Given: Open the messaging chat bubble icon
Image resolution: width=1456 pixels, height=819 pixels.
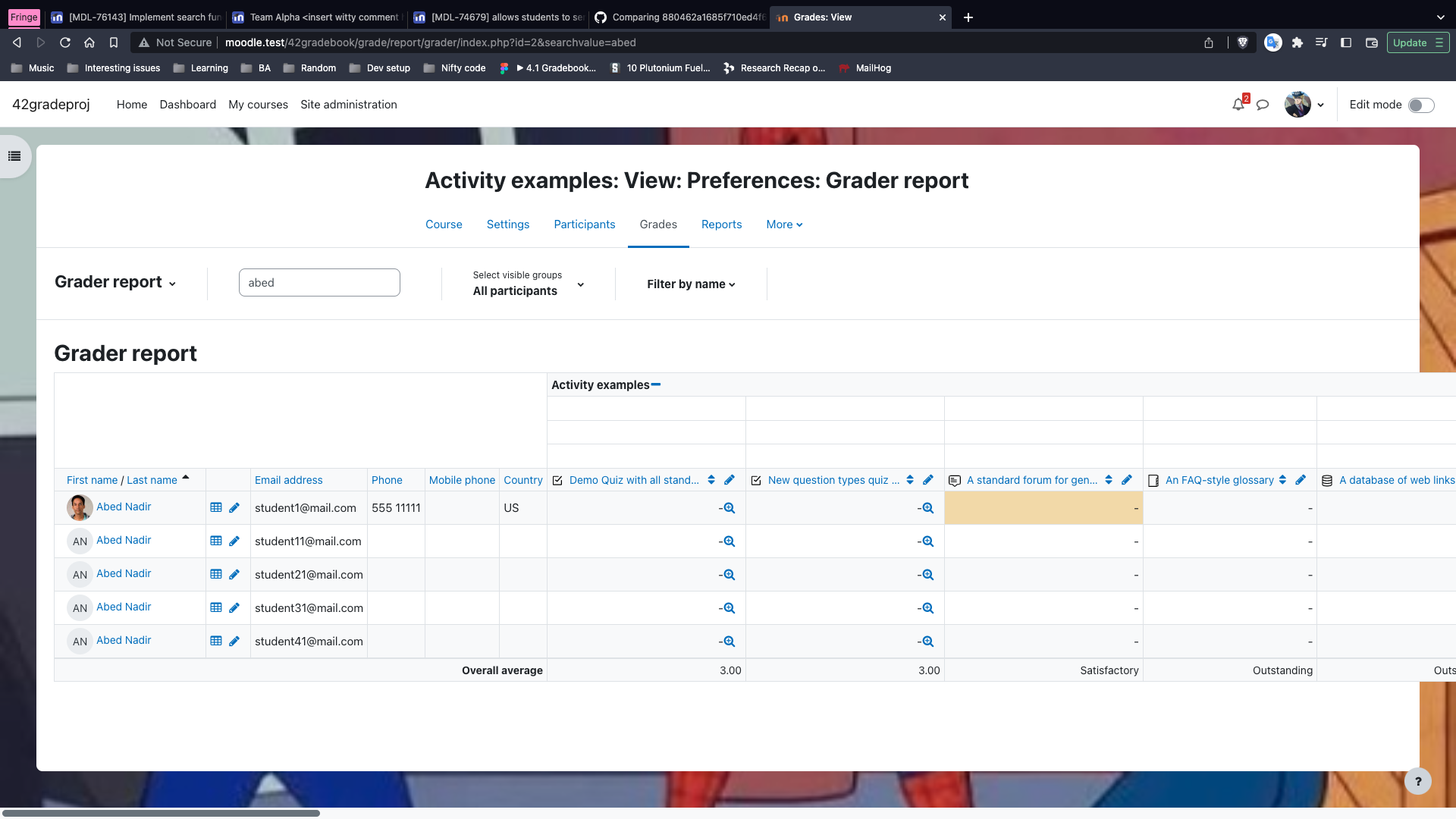Looking at the screenshot, I should click(1263, 105).
